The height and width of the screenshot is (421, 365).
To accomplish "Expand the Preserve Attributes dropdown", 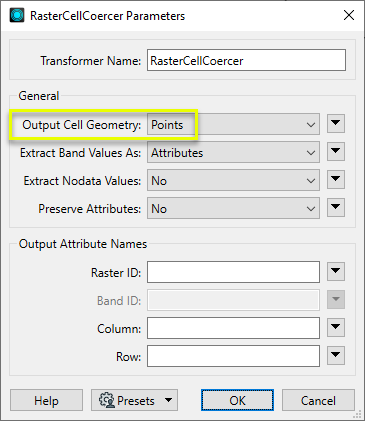I will 233,208.
